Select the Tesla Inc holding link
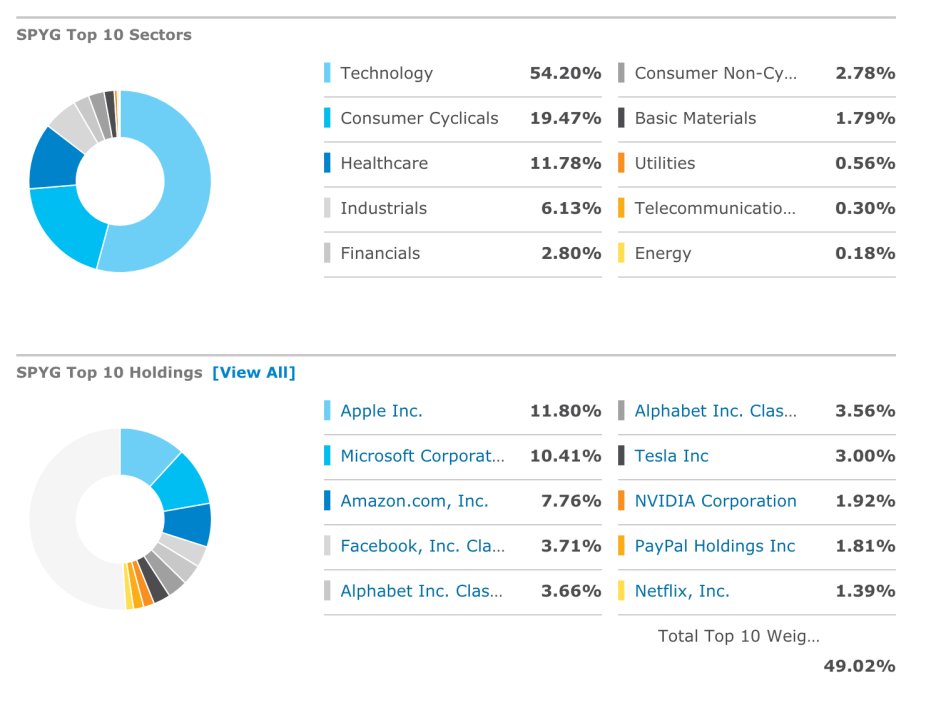The width and height of the screenshot is (936, 723). (671, 456)
